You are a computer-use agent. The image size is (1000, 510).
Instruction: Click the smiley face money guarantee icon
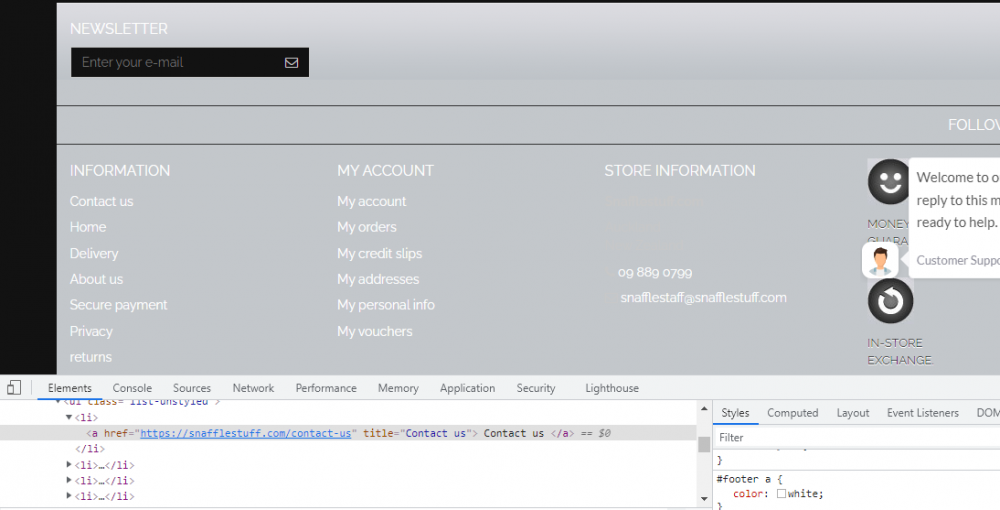click(x=888, y=181)
